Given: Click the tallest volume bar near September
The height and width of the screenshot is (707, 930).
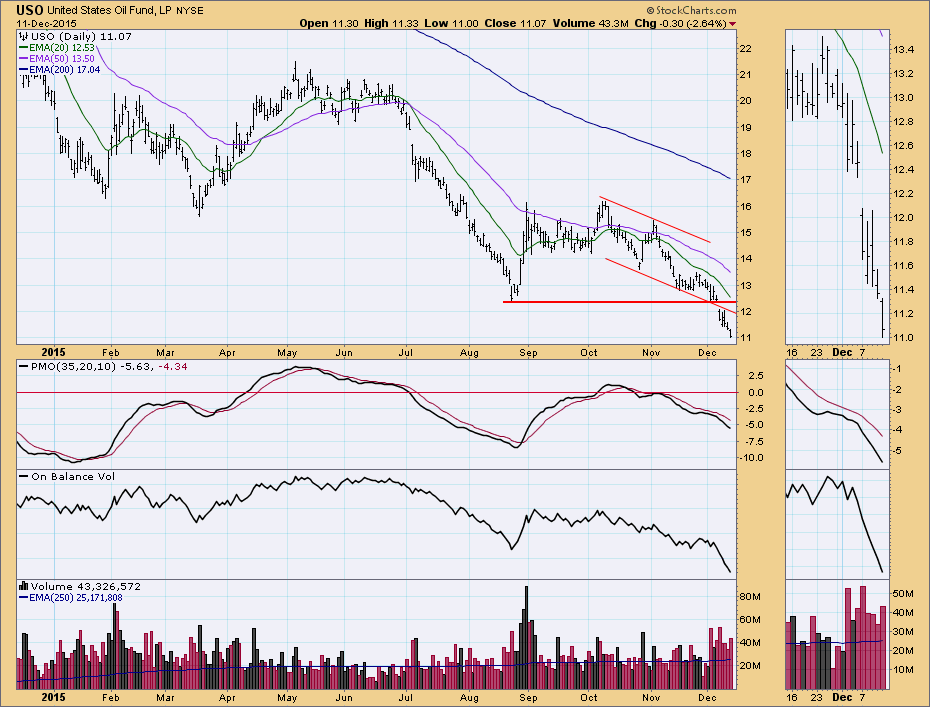Looking at the screenshot, I should pos(525,637).
